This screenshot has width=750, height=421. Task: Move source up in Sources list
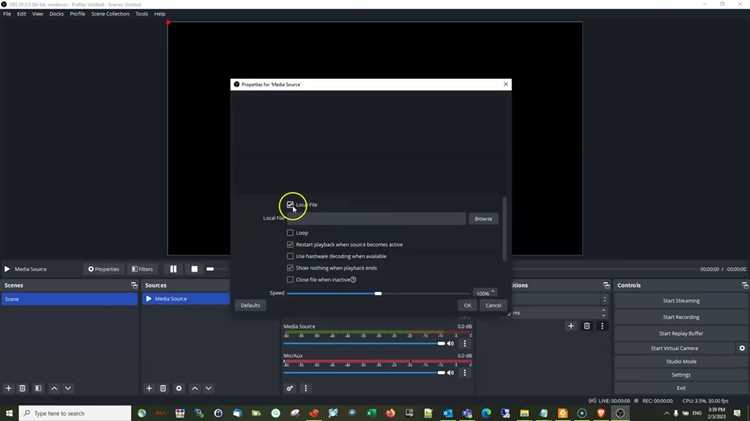click(x=195, y=388)
